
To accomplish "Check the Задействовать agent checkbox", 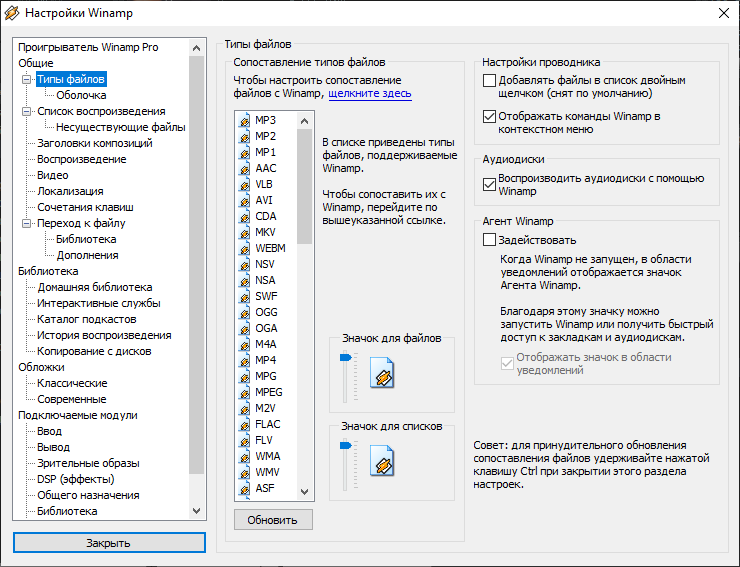I will 489,240.
